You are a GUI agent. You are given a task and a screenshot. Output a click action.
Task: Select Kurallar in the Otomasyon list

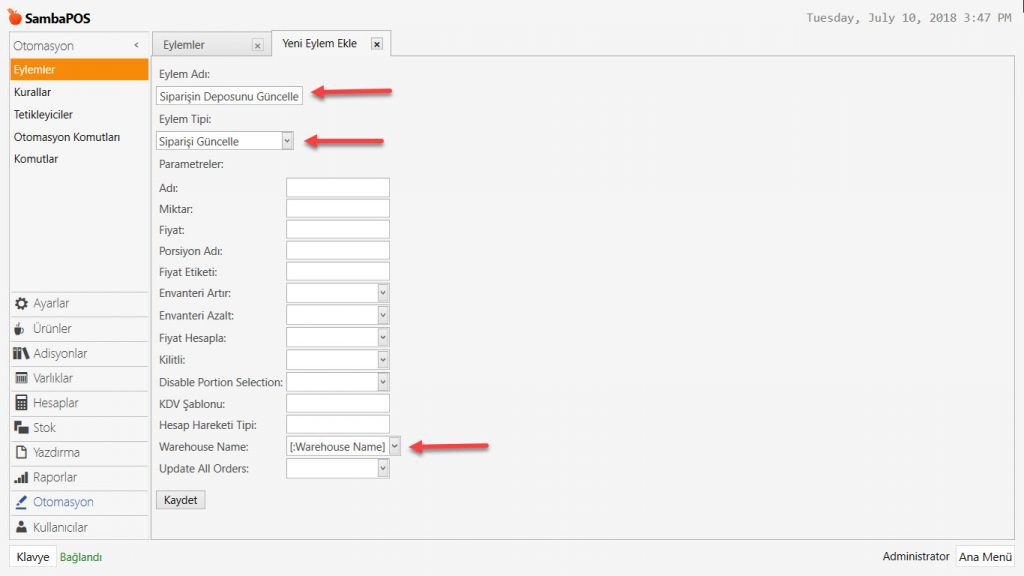coord(33,92)
